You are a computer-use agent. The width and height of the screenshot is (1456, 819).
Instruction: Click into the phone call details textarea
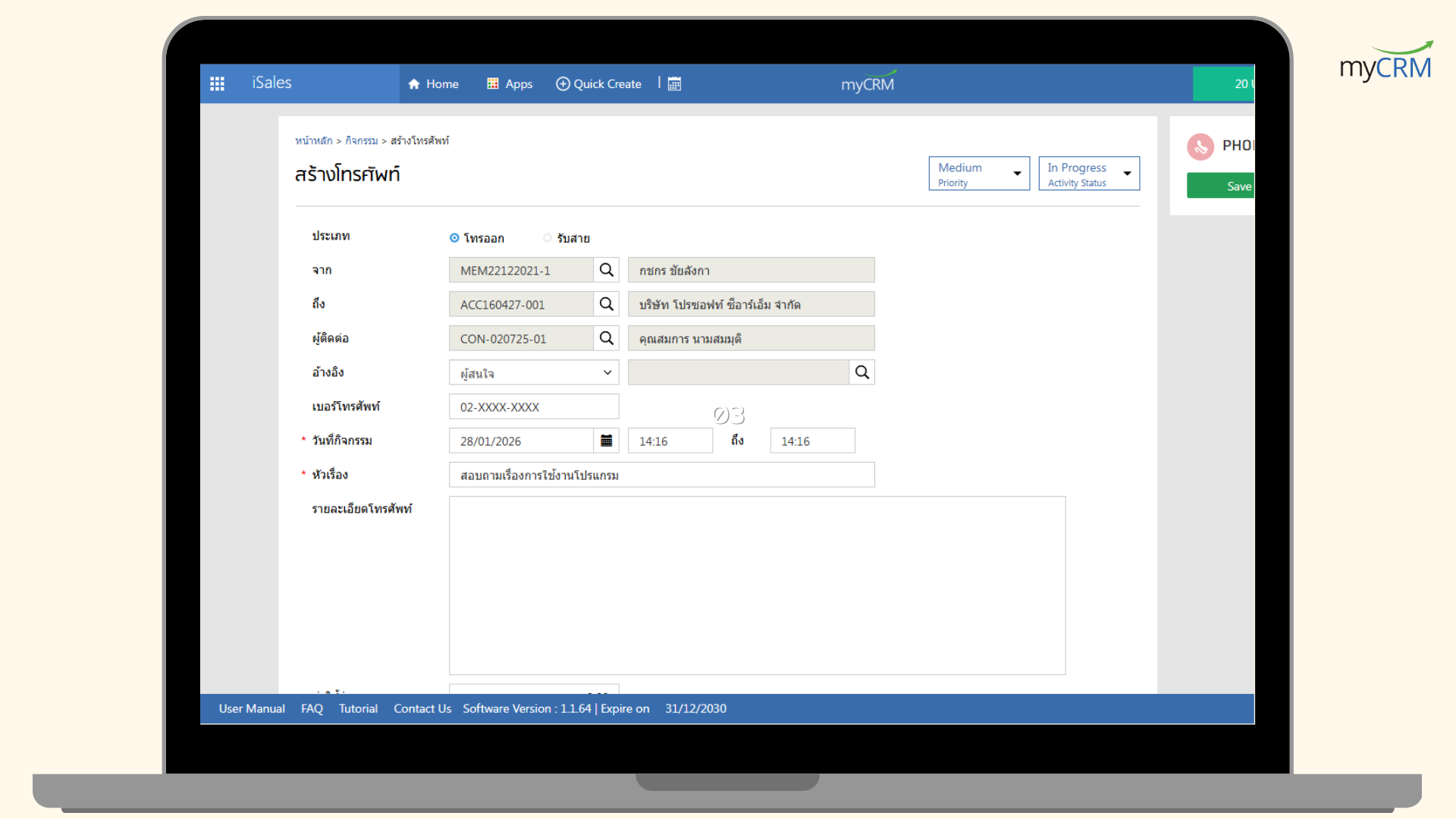(756, 585)
